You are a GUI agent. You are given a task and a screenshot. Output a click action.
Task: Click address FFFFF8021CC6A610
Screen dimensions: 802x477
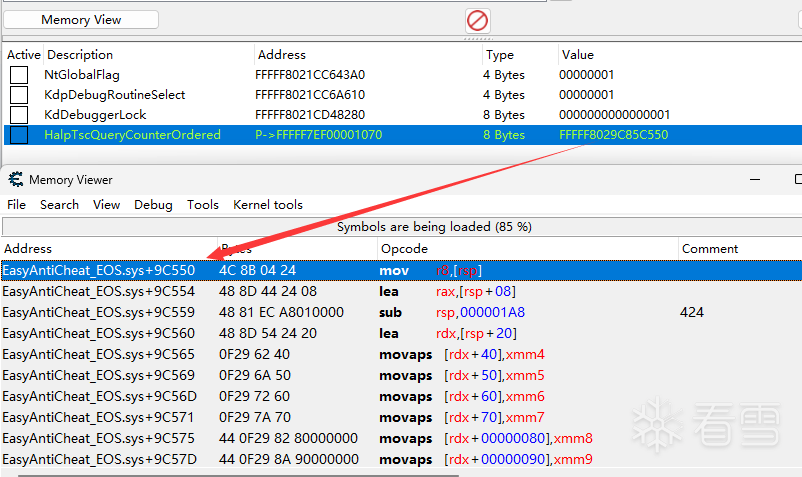coord(310,95)
